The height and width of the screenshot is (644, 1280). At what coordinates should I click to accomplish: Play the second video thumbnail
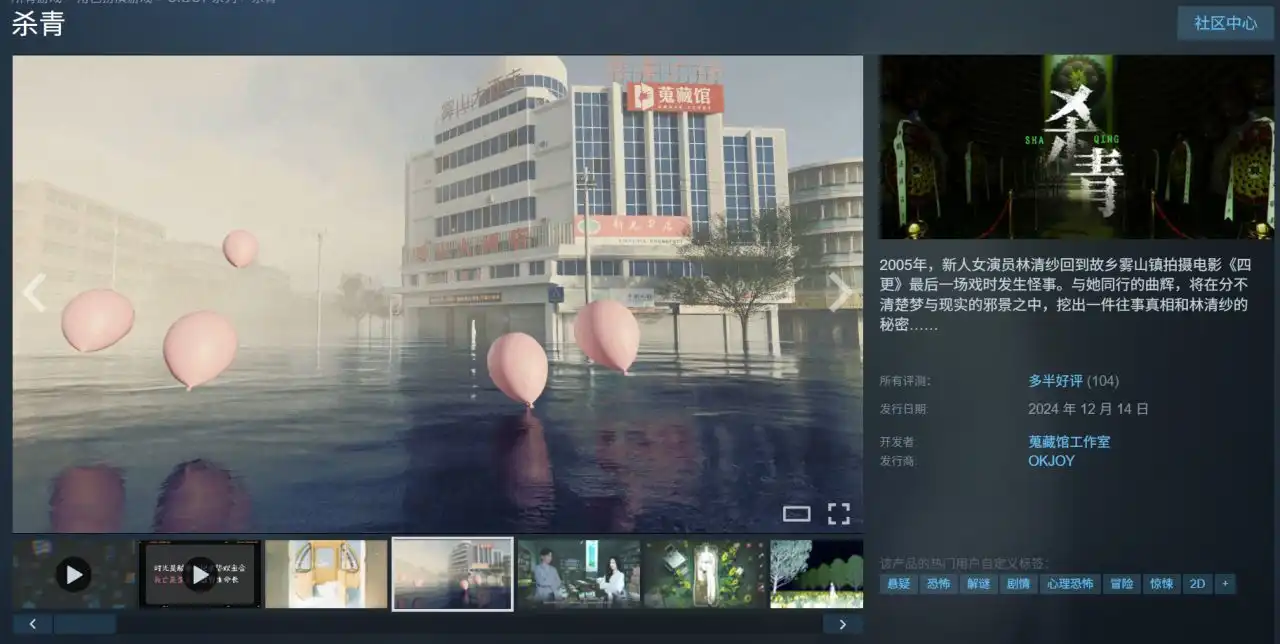point(200,574)
